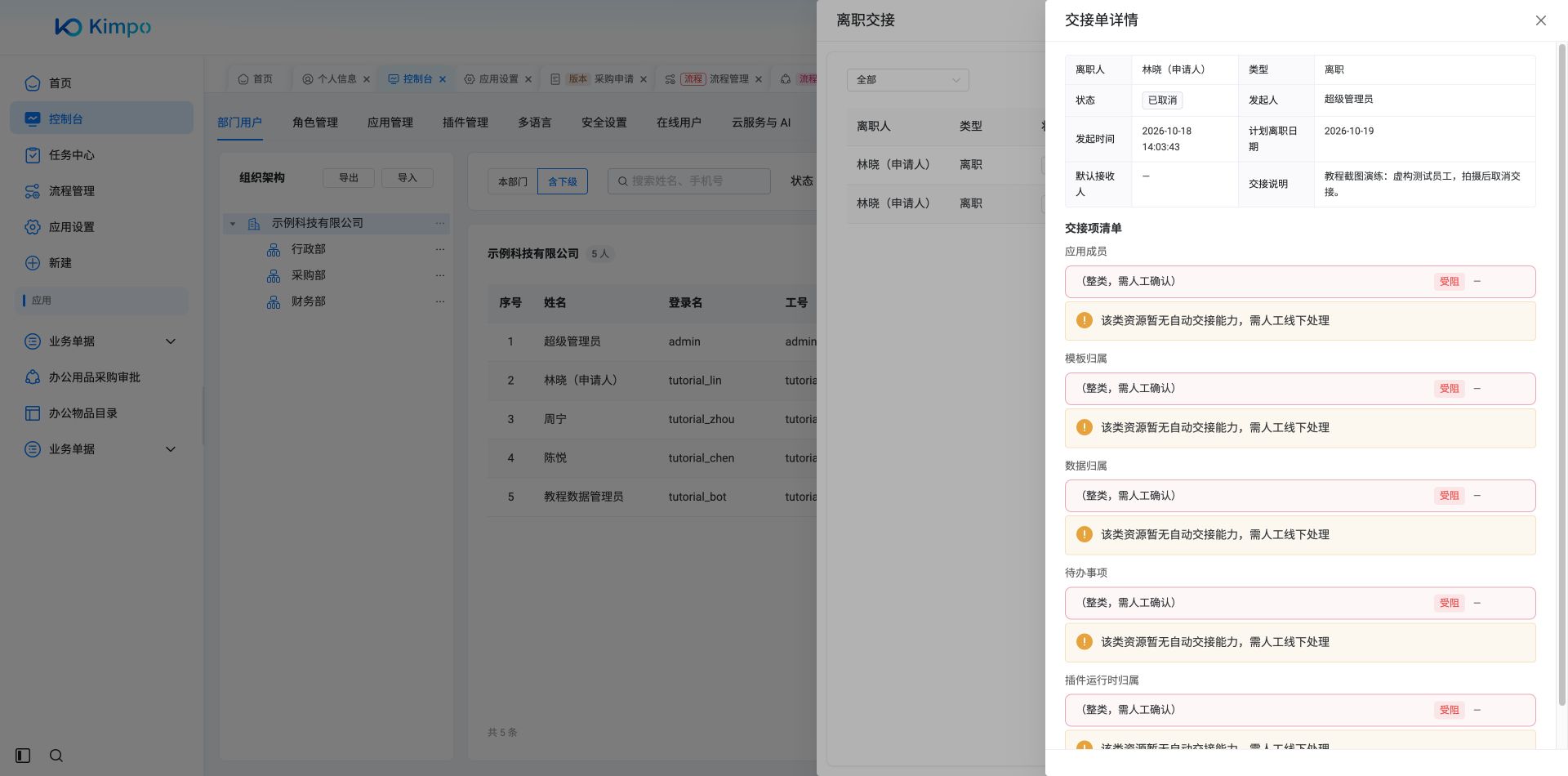1568x776 pixels.
Task: Select the 本部门 filter button
Action: click(x=512, y=181)
